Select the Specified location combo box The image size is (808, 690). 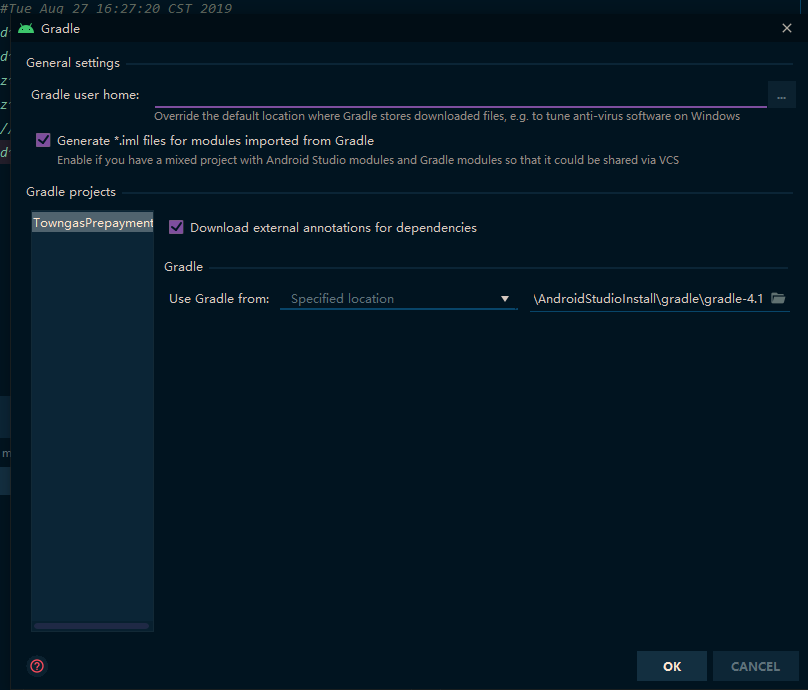[398, 299]
